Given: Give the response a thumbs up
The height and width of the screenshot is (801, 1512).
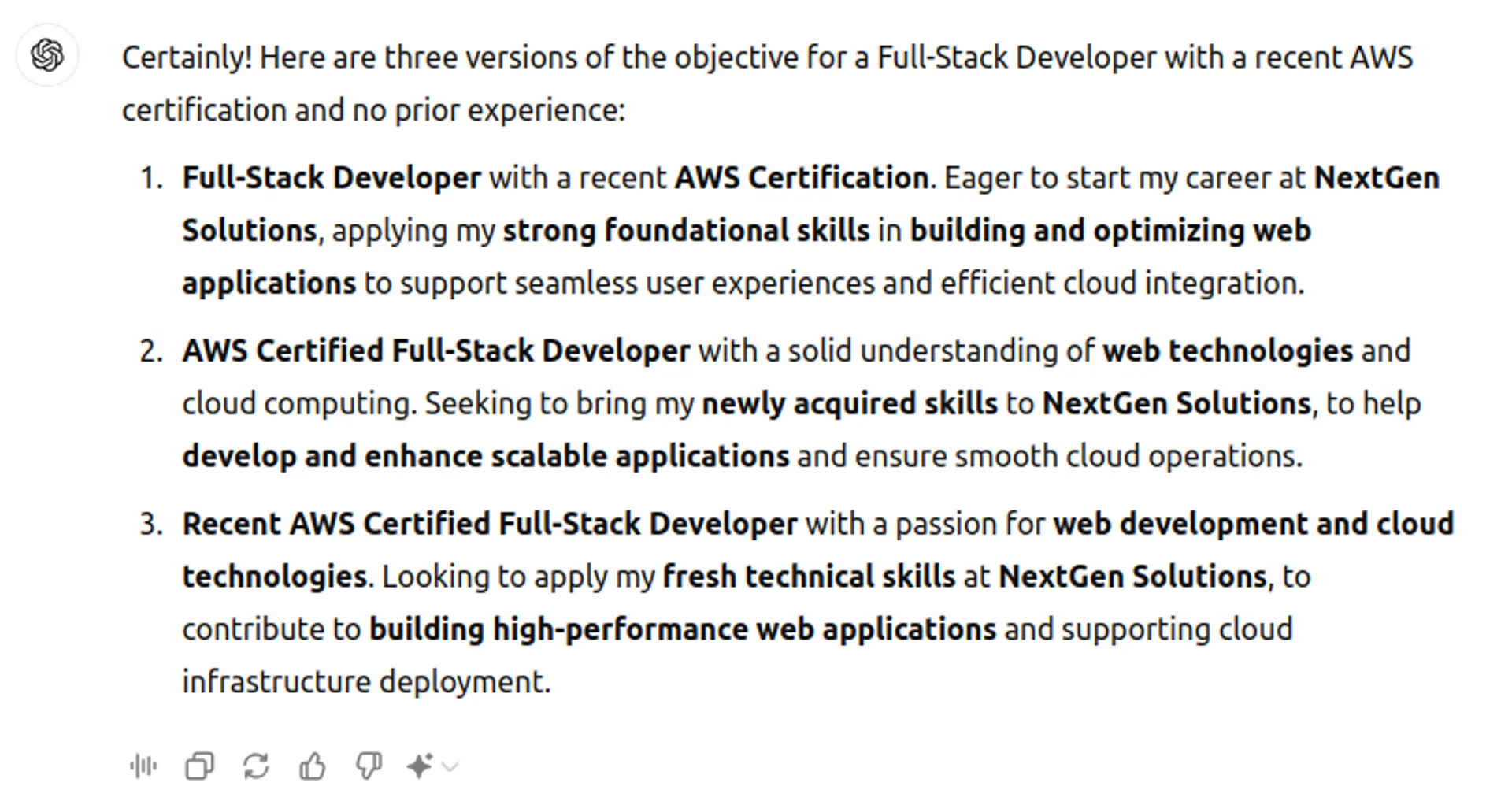Looking at the screenshot, I should click(x=313, y=766).
